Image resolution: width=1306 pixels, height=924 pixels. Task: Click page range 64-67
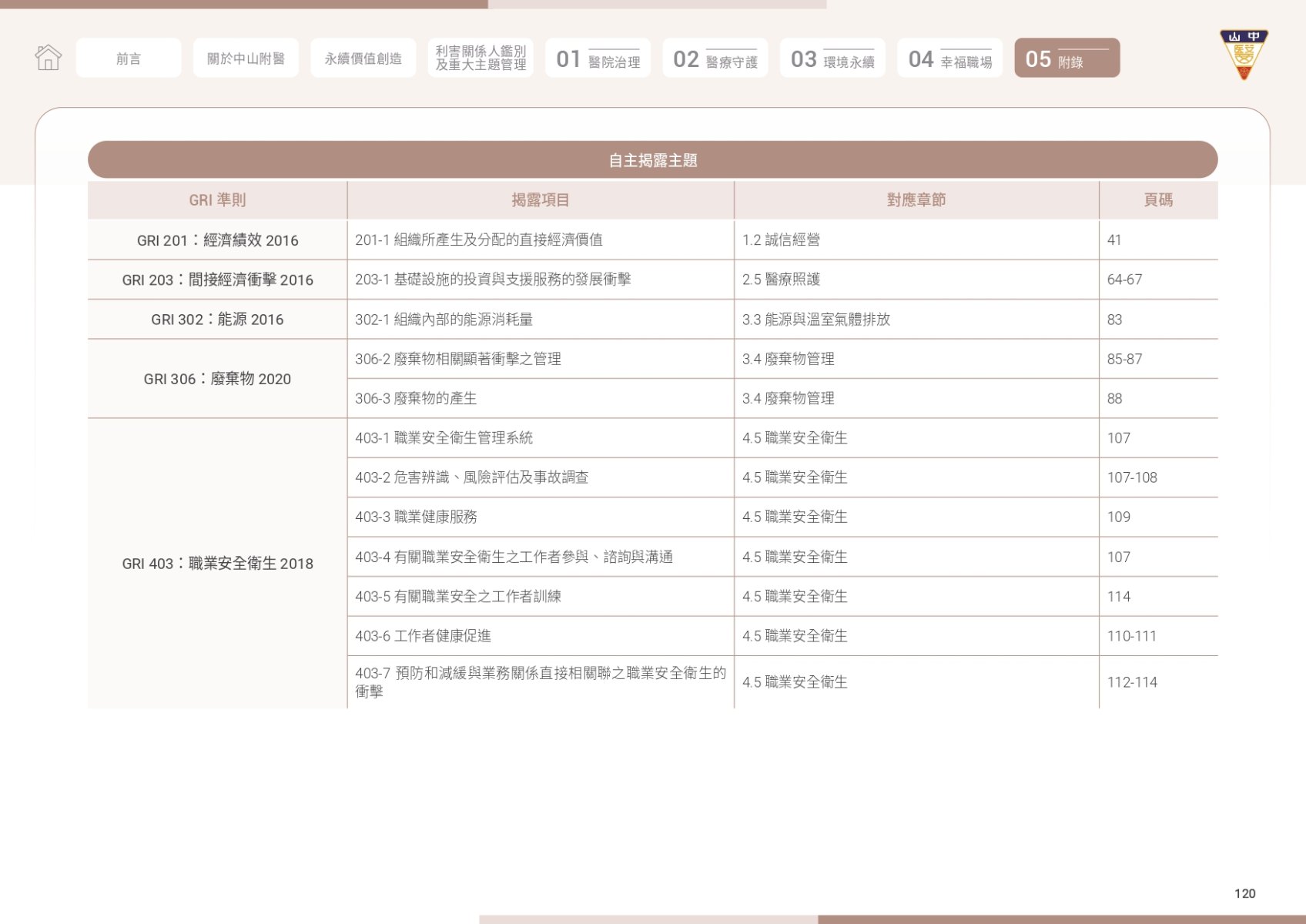[x=1124, y=280]
